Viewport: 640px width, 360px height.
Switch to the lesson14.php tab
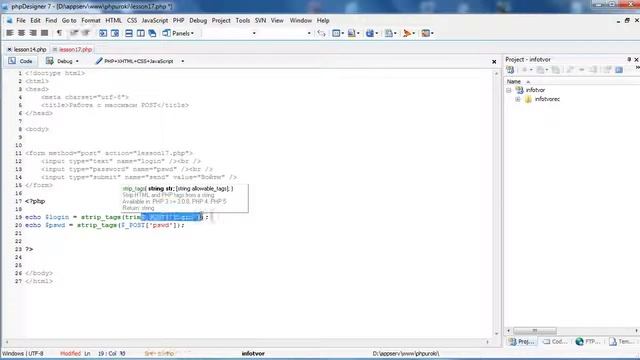click(x=30, y=49)
